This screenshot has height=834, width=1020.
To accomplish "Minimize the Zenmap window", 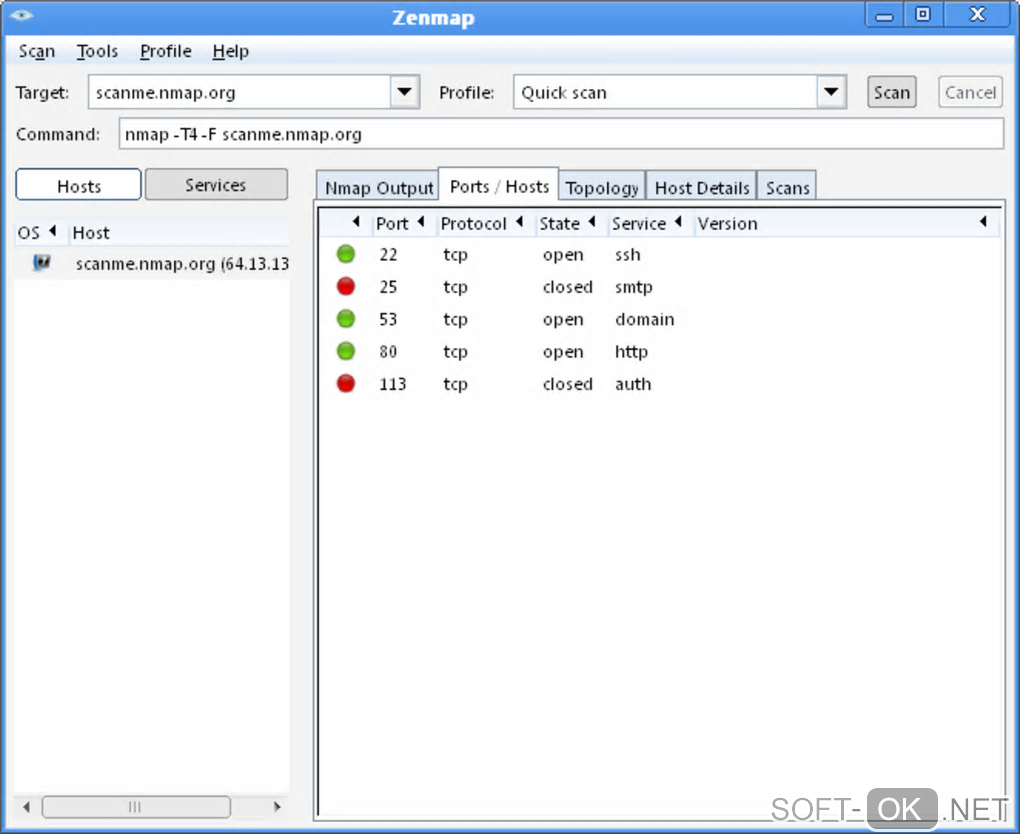I will (884, 15).
